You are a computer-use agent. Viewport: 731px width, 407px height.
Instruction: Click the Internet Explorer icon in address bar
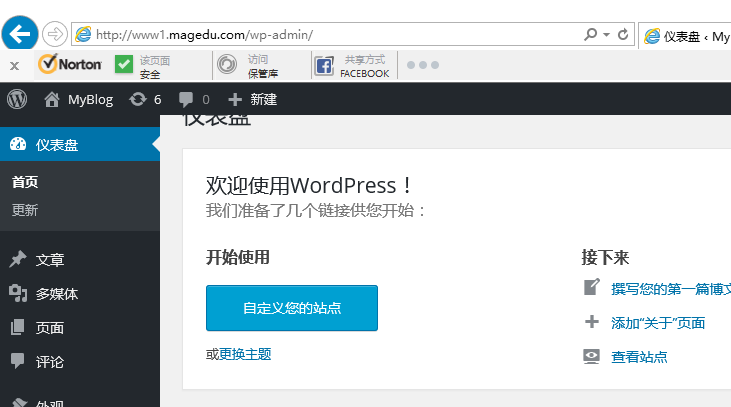coord(83,34)
